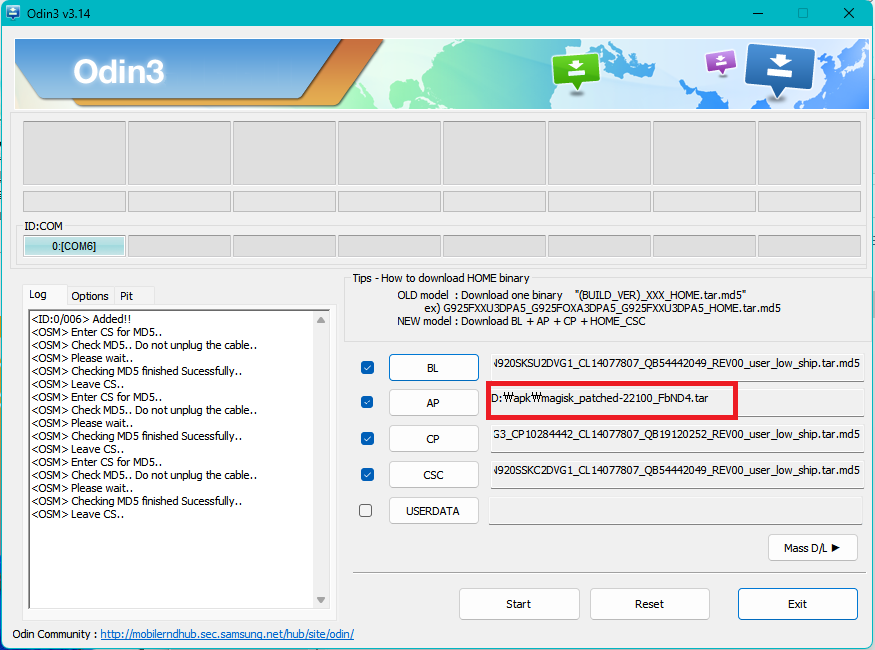The image size is (875, 650).
Task: Click the blue download marker icon in banner
Action: (778, 69)
